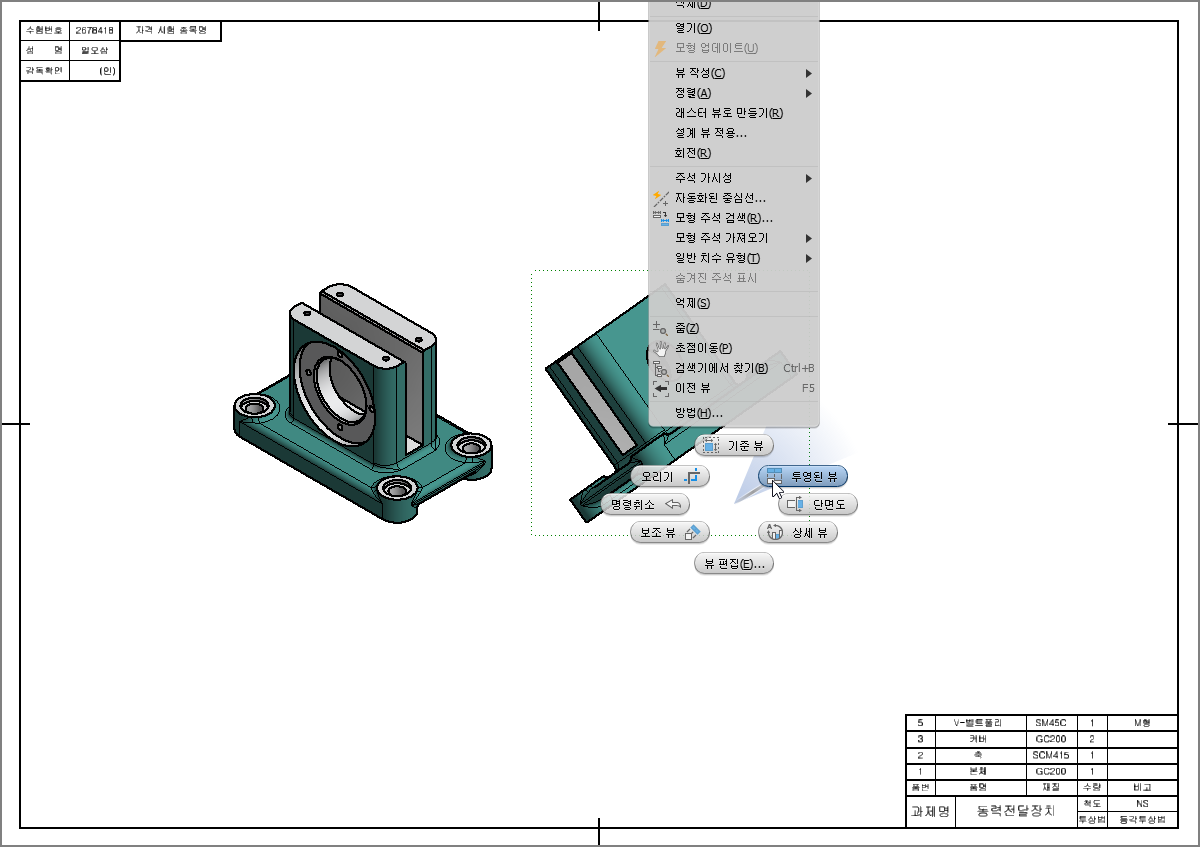Click the 수험번호 label cell

coord(44,30)
